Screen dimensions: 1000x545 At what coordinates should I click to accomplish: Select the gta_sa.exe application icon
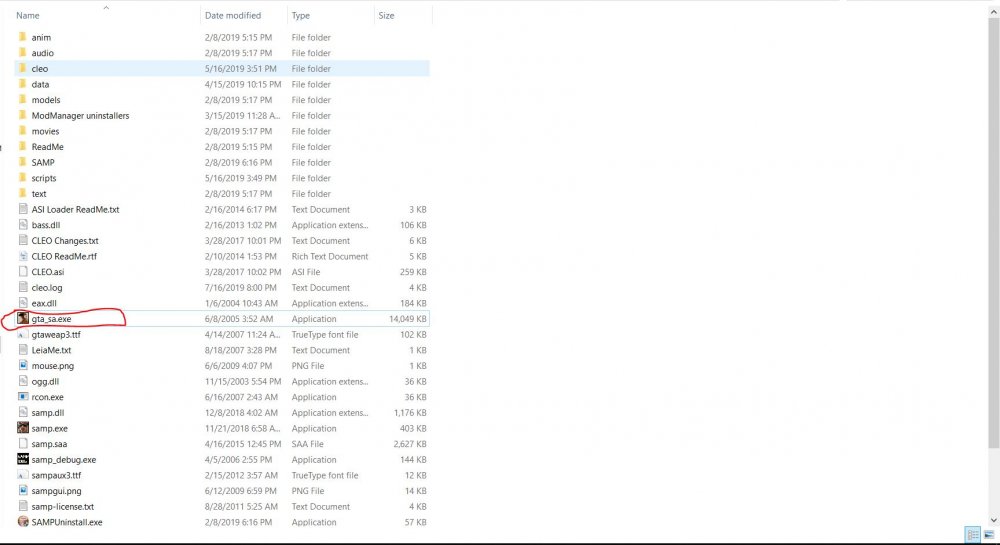[23, 318]
